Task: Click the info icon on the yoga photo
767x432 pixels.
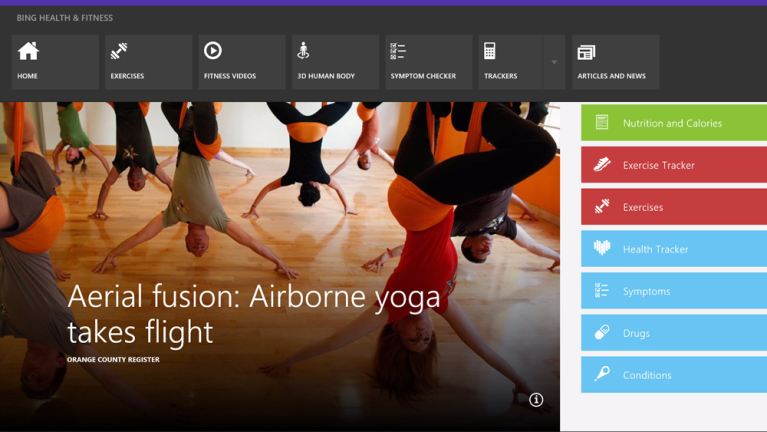Action: click(x=536, y=400)
